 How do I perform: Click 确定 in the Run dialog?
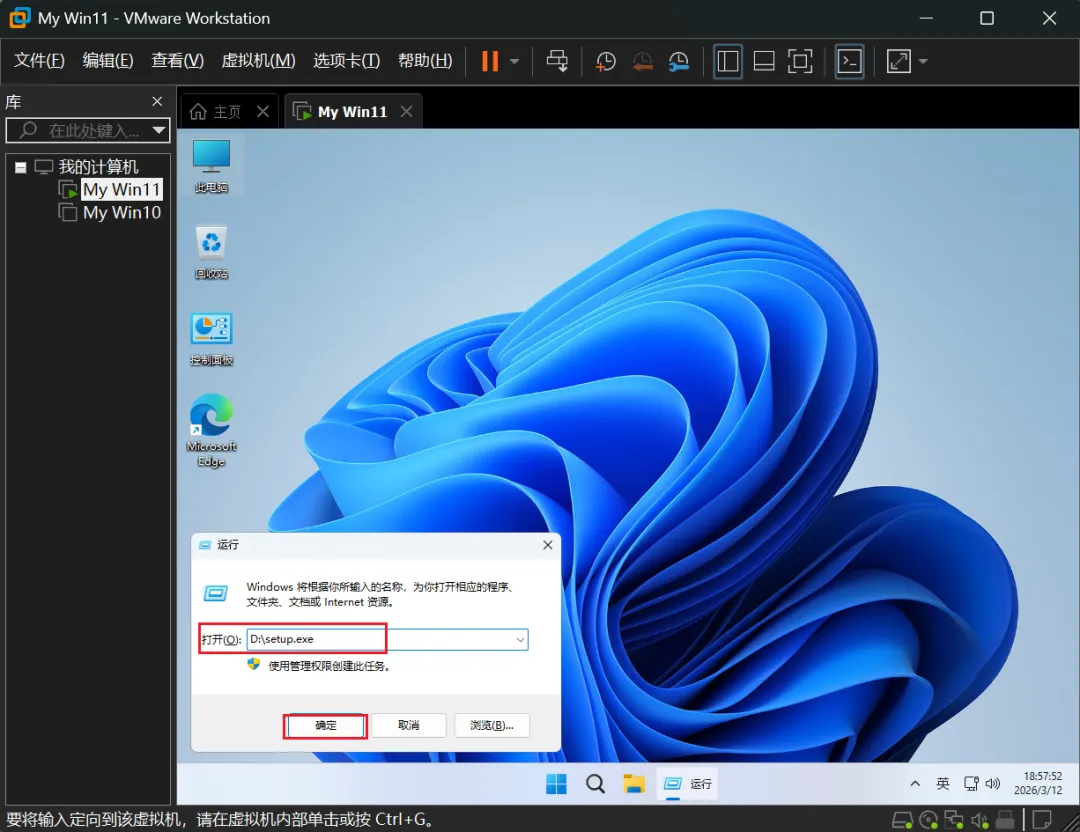tap(326, 725)
